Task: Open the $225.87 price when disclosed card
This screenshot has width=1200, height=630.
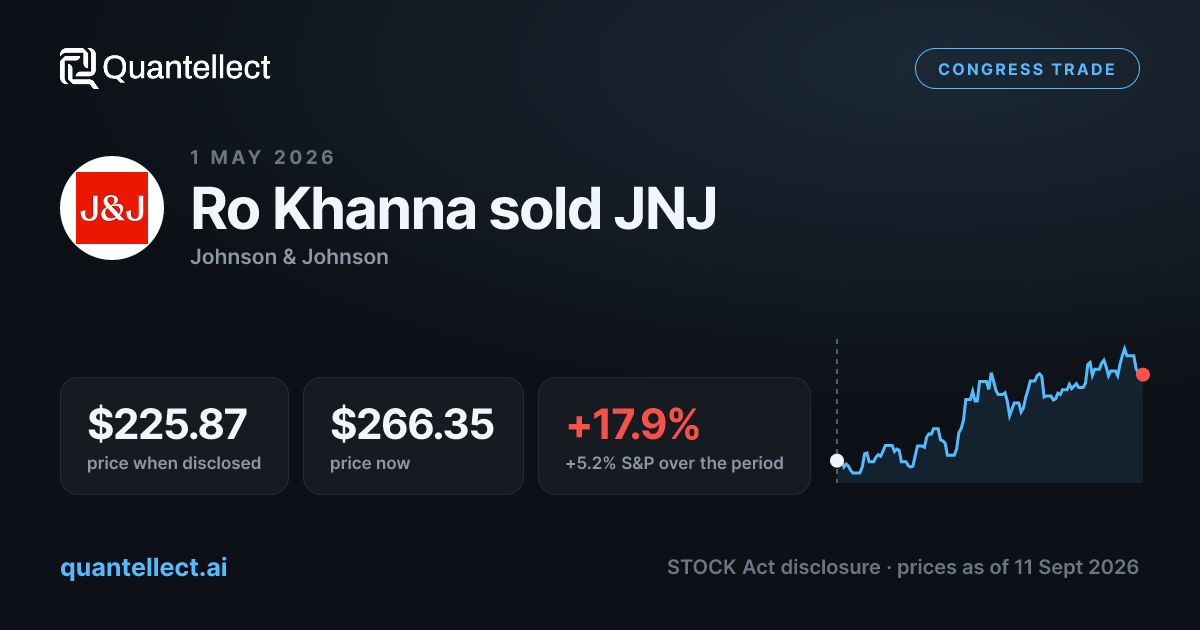Action: (x=174, y=436)
